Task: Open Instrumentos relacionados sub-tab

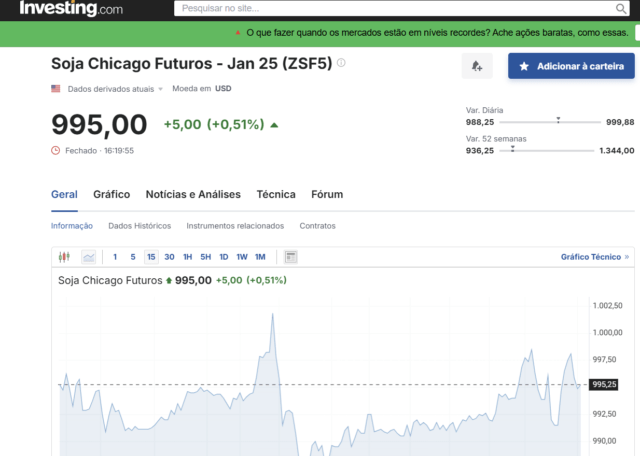Action: pos(235,226)
